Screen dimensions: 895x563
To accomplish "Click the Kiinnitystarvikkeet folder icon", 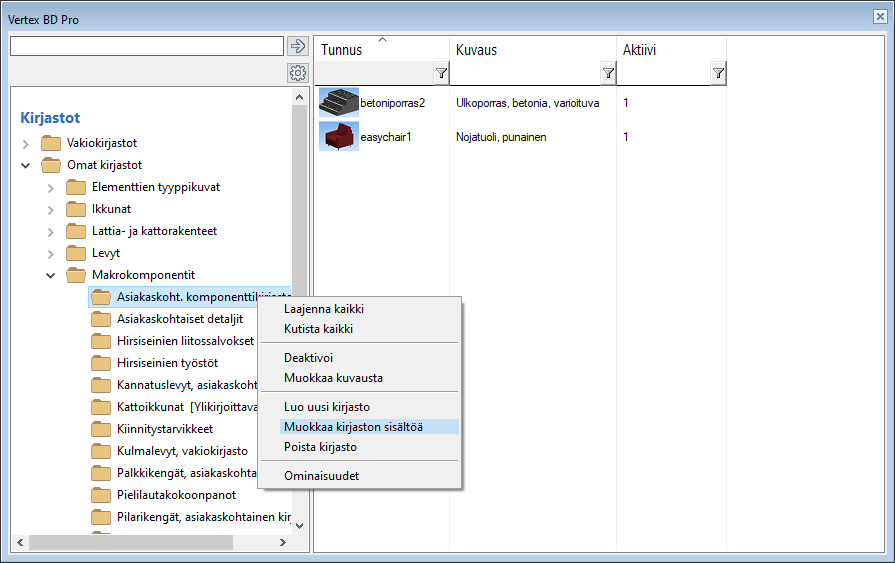I will 101,429.
